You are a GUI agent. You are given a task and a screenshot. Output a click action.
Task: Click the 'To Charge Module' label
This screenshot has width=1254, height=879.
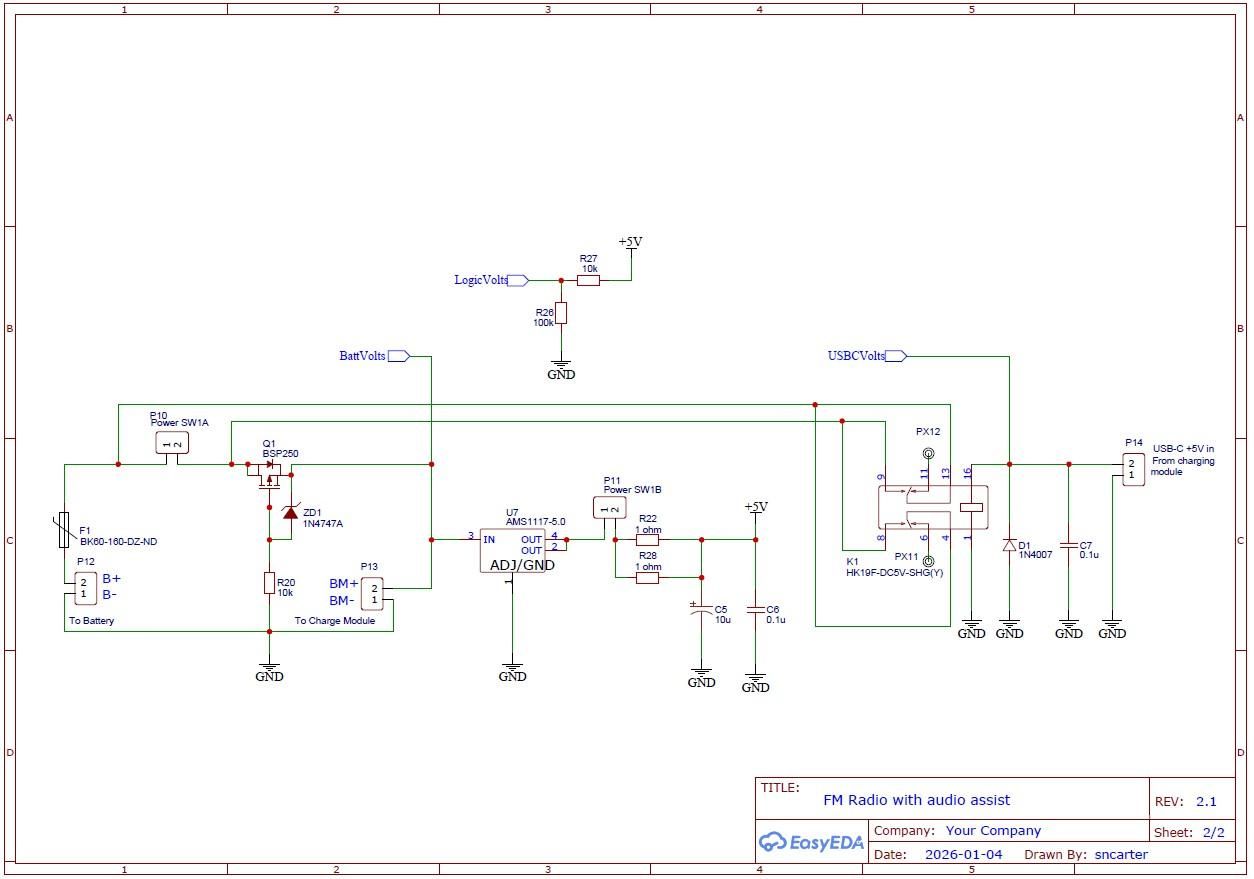click(x=334, y=621)
